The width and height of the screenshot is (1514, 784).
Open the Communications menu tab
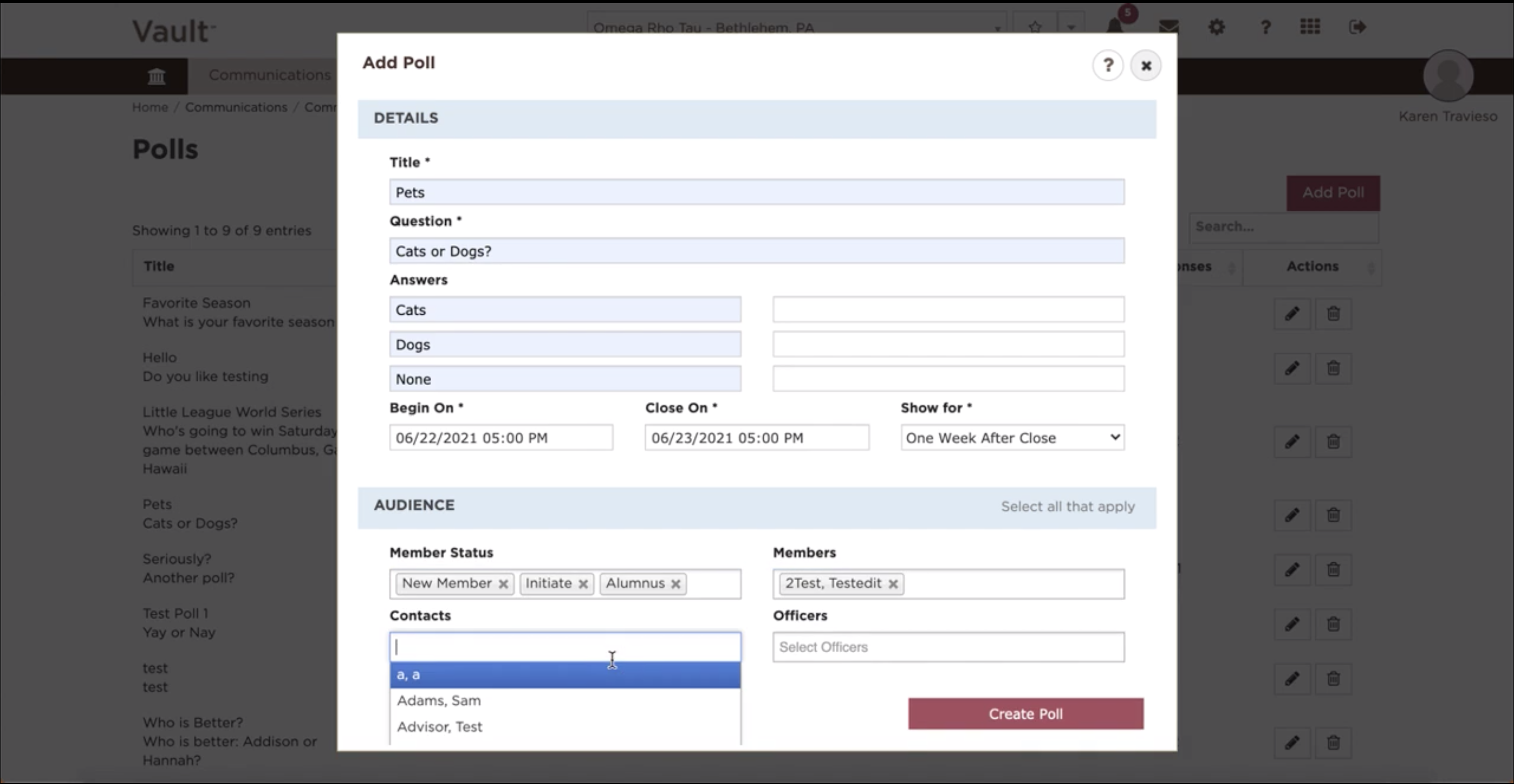[x=269, y=75]
